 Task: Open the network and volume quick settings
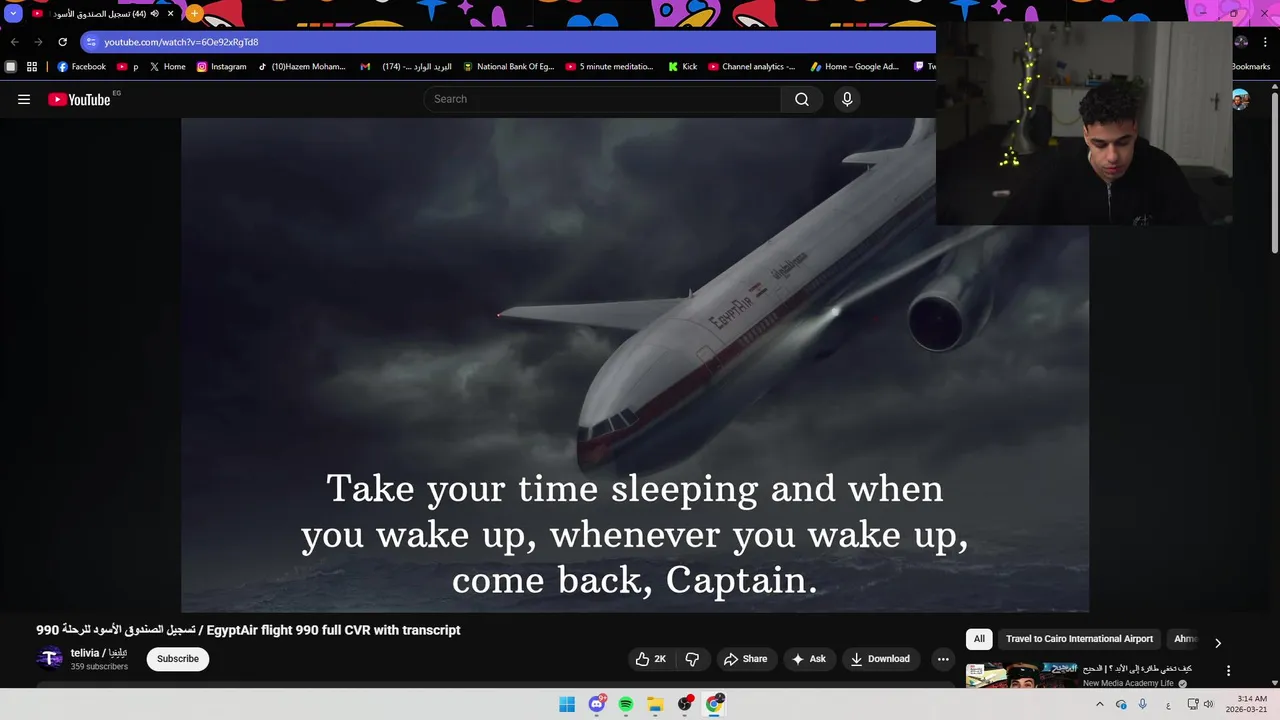[x=1200, y=704]
